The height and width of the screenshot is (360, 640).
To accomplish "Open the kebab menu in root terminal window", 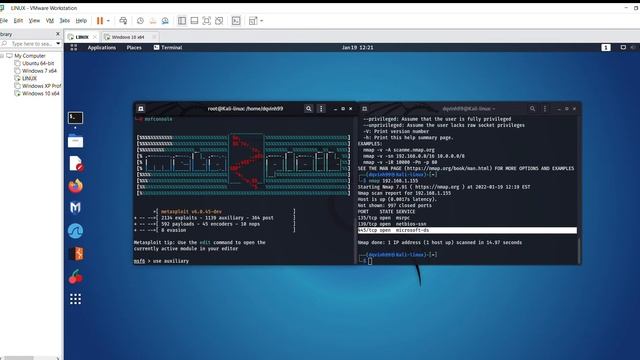I will (x=321, y=109).
